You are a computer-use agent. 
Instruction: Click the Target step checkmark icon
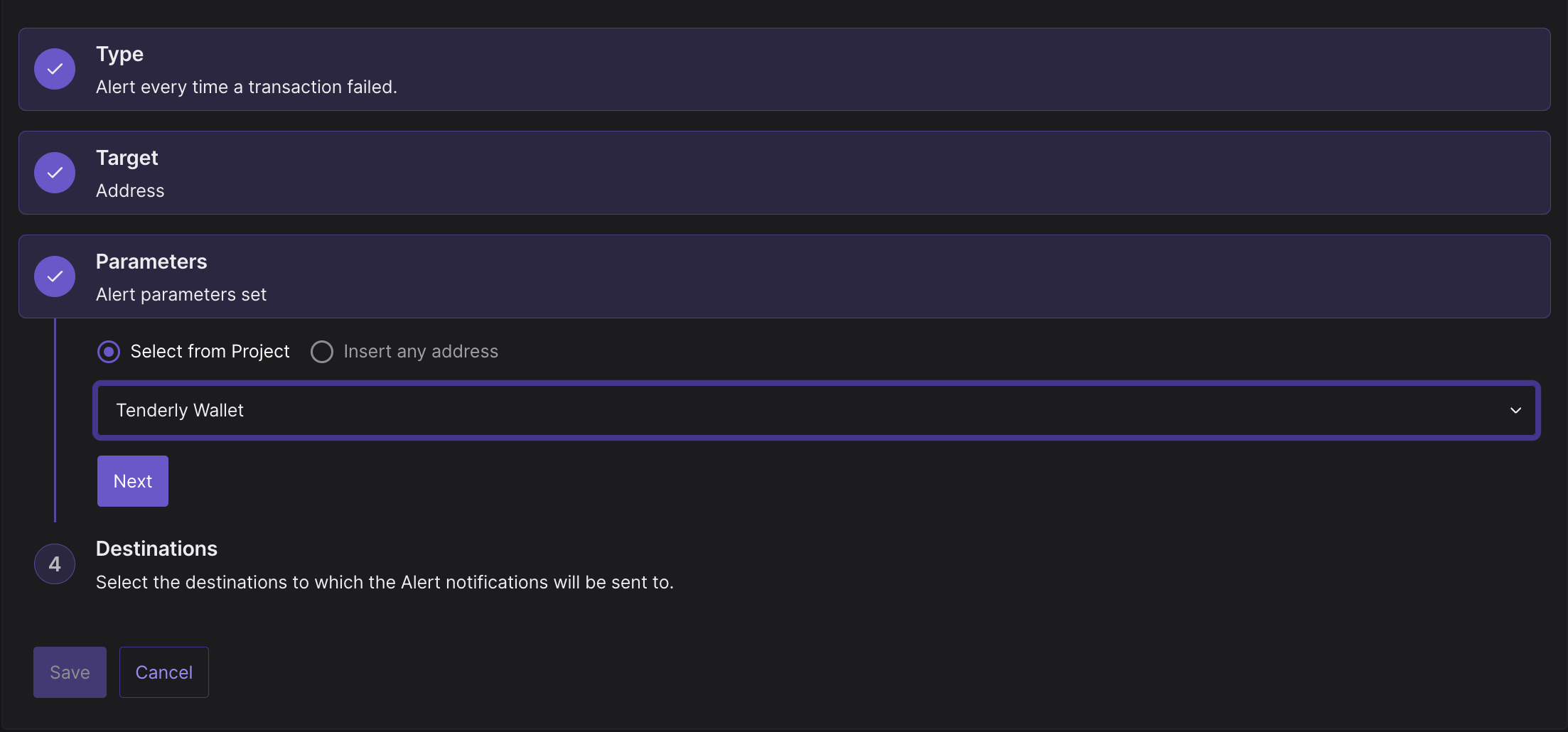[55, 173]
